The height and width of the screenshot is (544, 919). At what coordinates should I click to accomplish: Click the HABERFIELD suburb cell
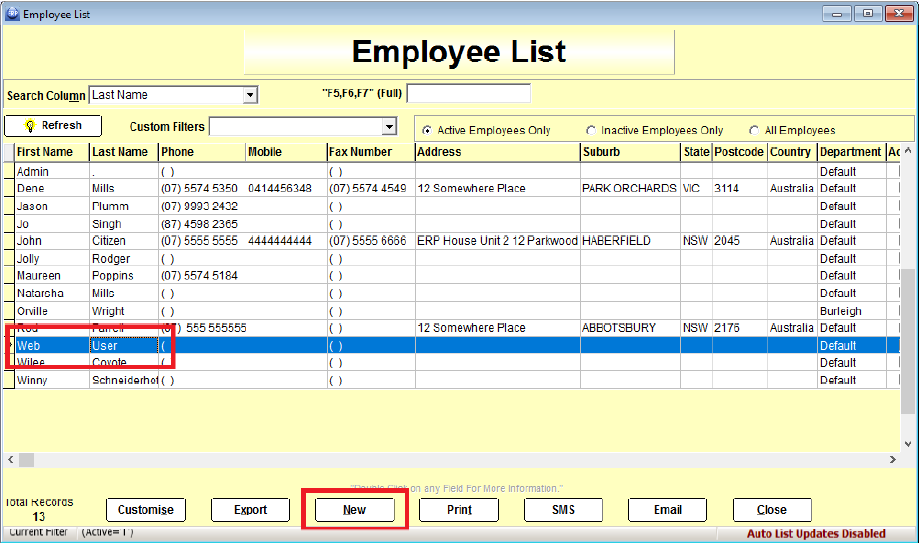[x=630, y=241]
